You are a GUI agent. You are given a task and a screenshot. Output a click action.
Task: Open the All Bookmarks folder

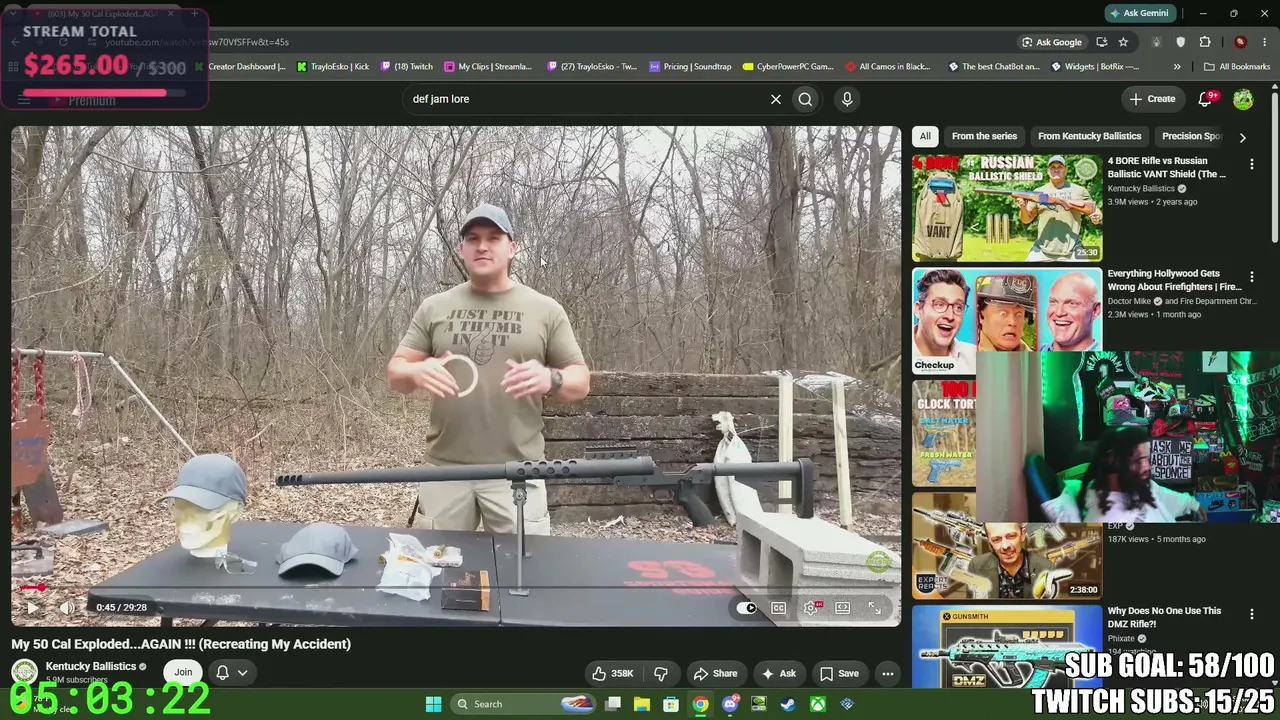coord(1237,67)
